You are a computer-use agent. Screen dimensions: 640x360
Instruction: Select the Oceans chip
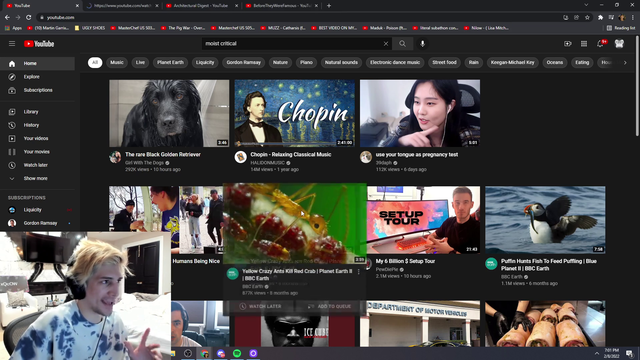(x=555, y=62)
